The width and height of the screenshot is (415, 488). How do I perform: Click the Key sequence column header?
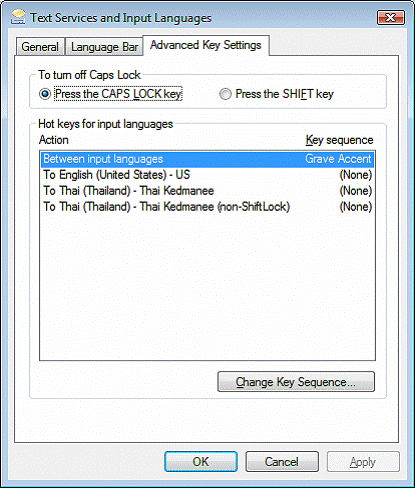click(339, 140)
